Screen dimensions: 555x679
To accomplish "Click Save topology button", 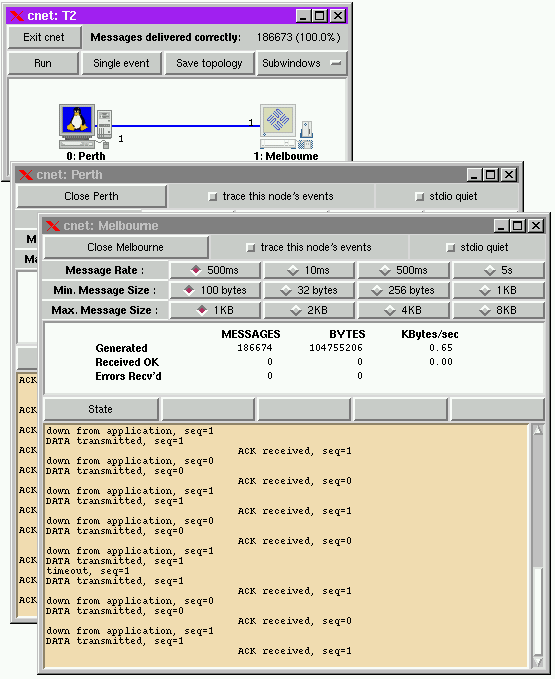I will click(x=209, y=63).
